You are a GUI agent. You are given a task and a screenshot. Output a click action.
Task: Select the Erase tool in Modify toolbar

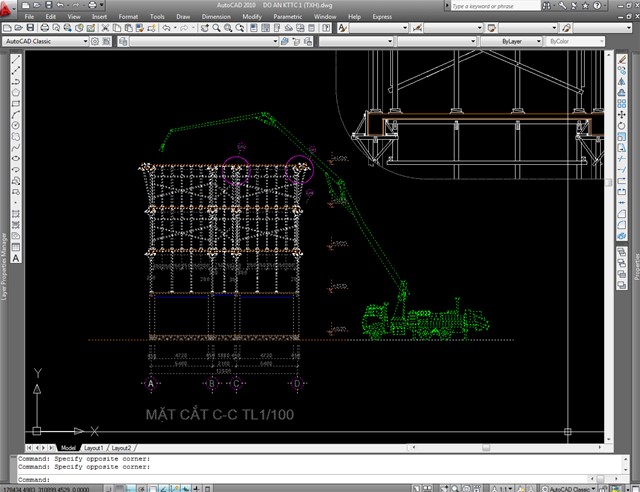pos(622,60)
